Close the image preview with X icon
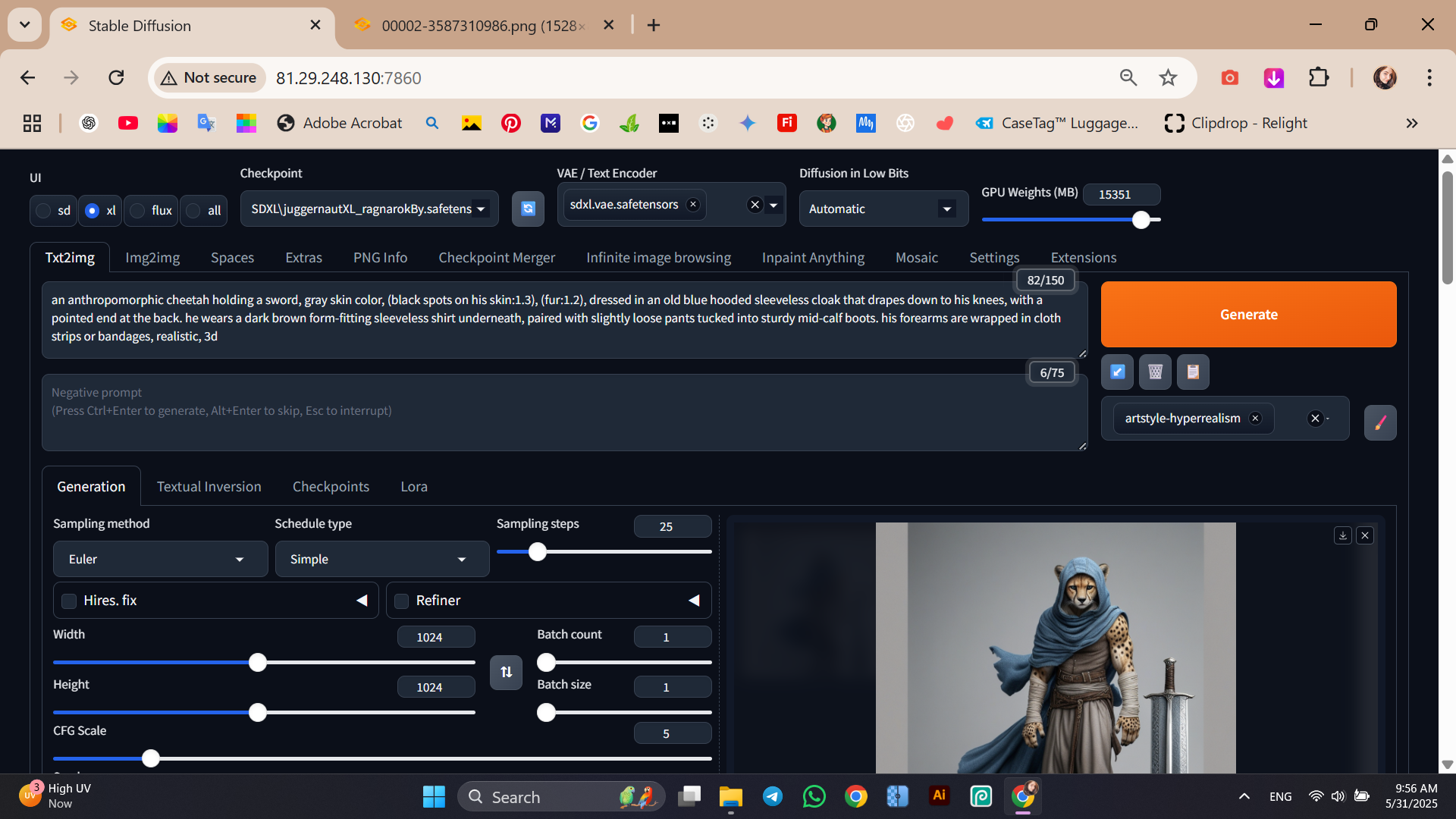 pos(1365,535)
